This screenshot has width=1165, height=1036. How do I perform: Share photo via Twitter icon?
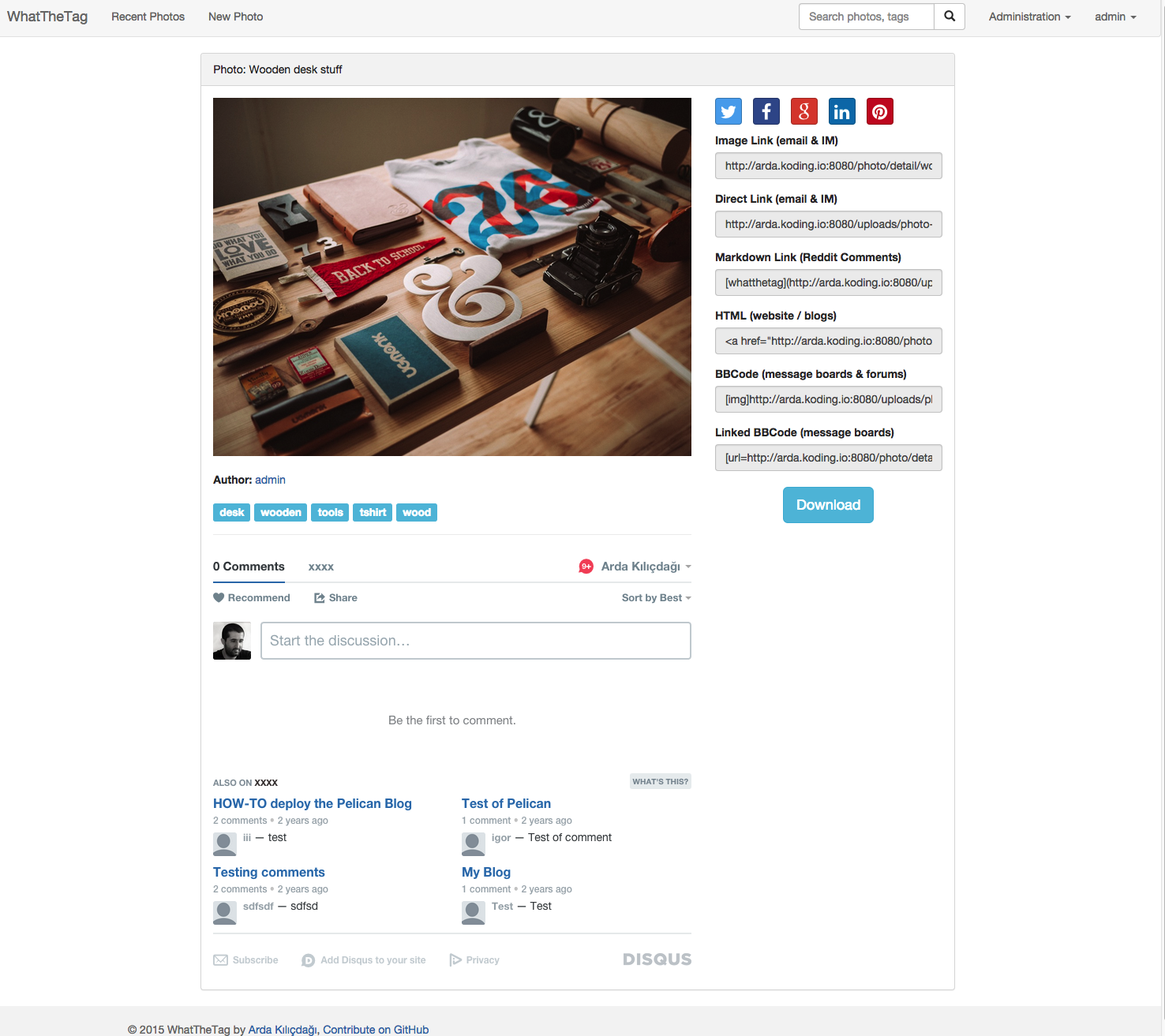[729, 111]
